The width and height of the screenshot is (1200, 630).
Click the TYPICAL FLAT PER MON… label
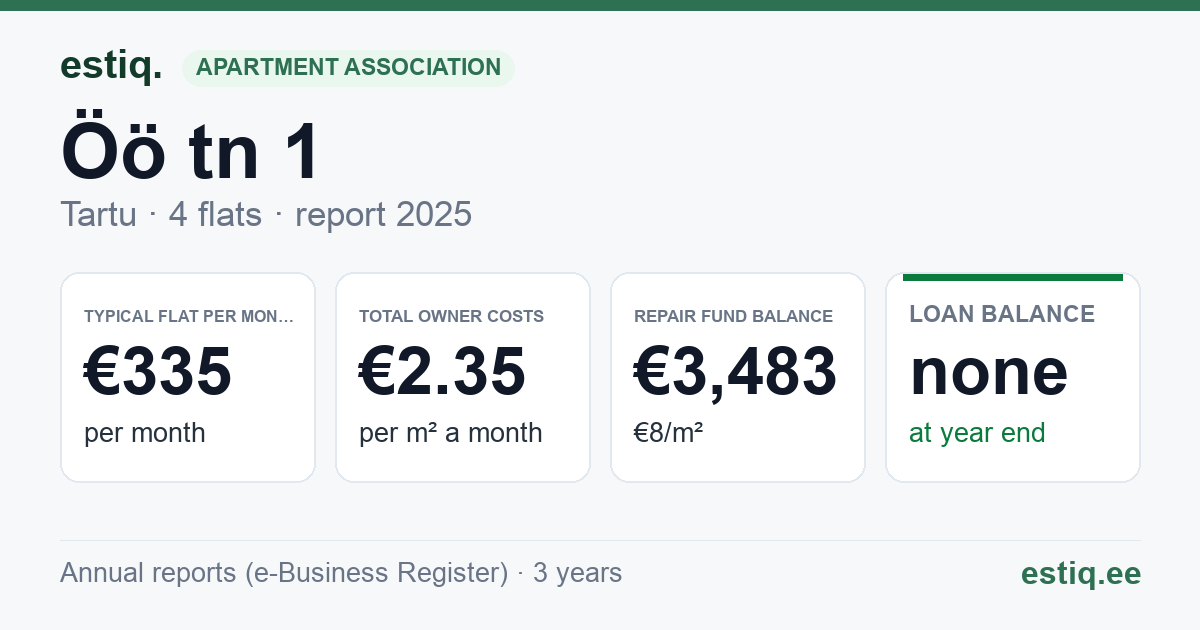(x=189, y=316)
